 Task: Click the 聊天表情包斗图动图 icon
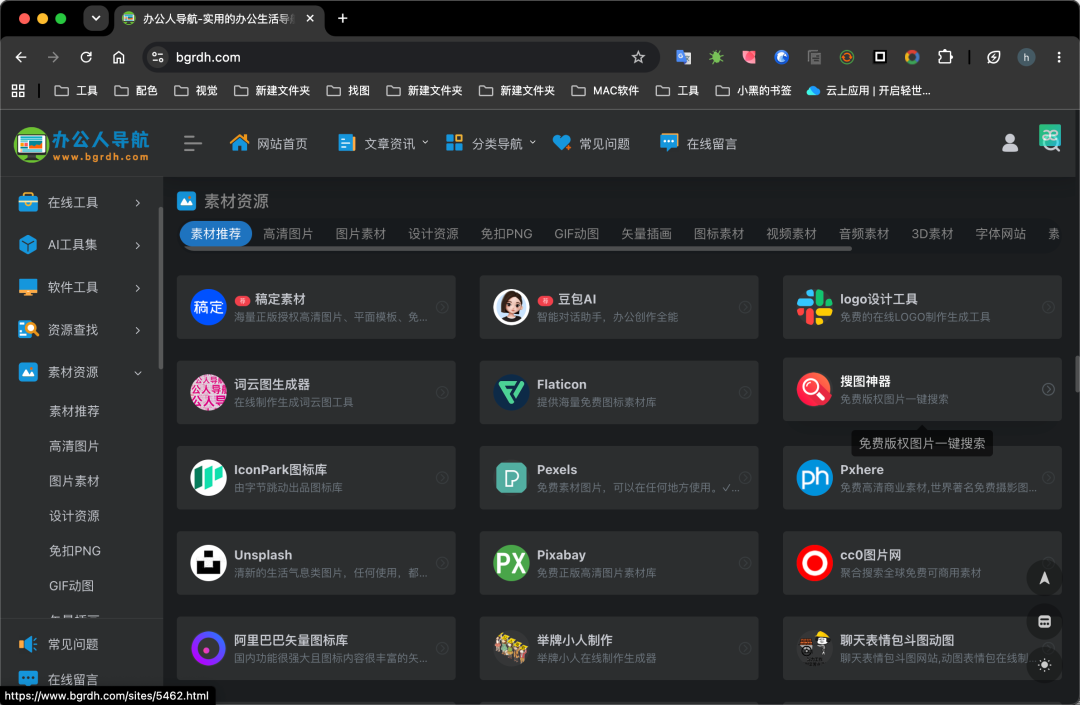coord(814,649)
